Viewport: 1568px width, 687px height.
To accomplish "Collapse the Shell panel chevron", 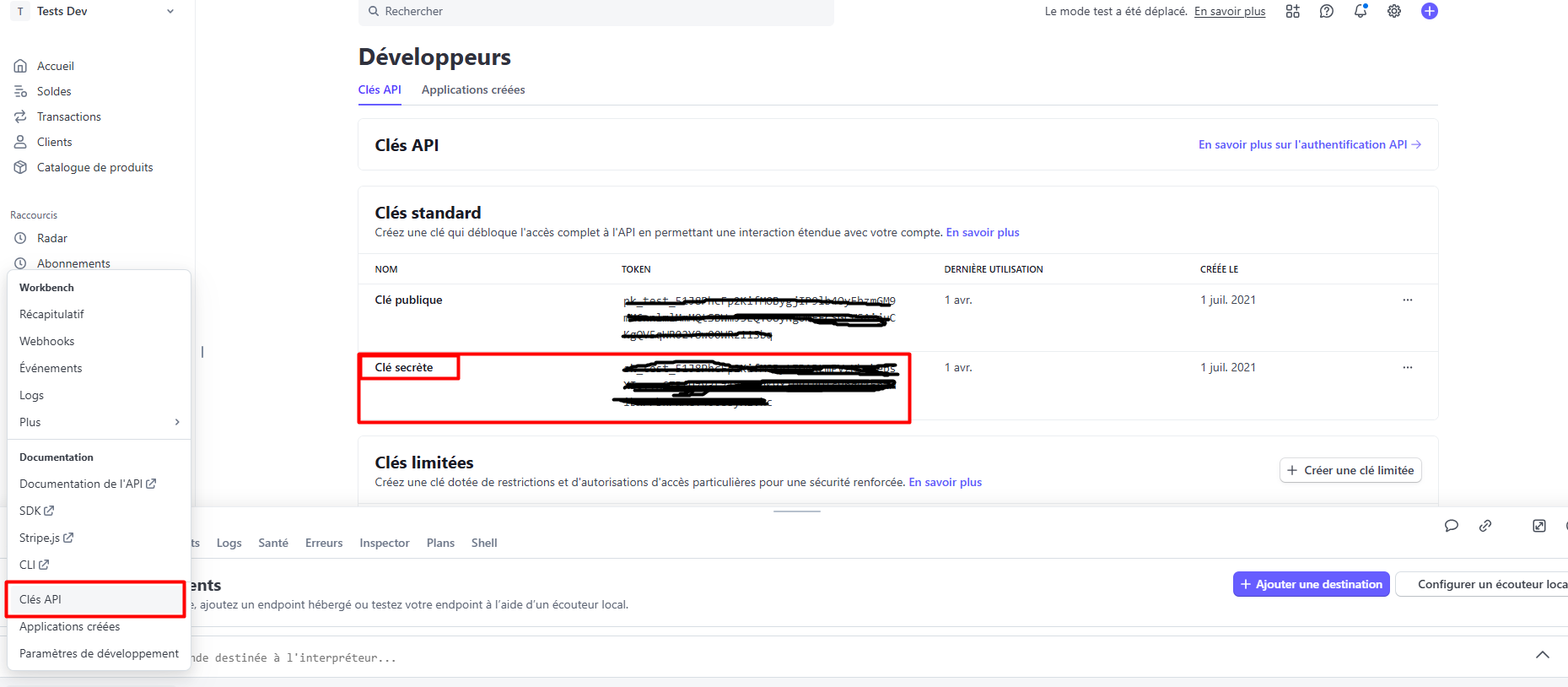I will pyautogui.click(x=1542, y=655).
